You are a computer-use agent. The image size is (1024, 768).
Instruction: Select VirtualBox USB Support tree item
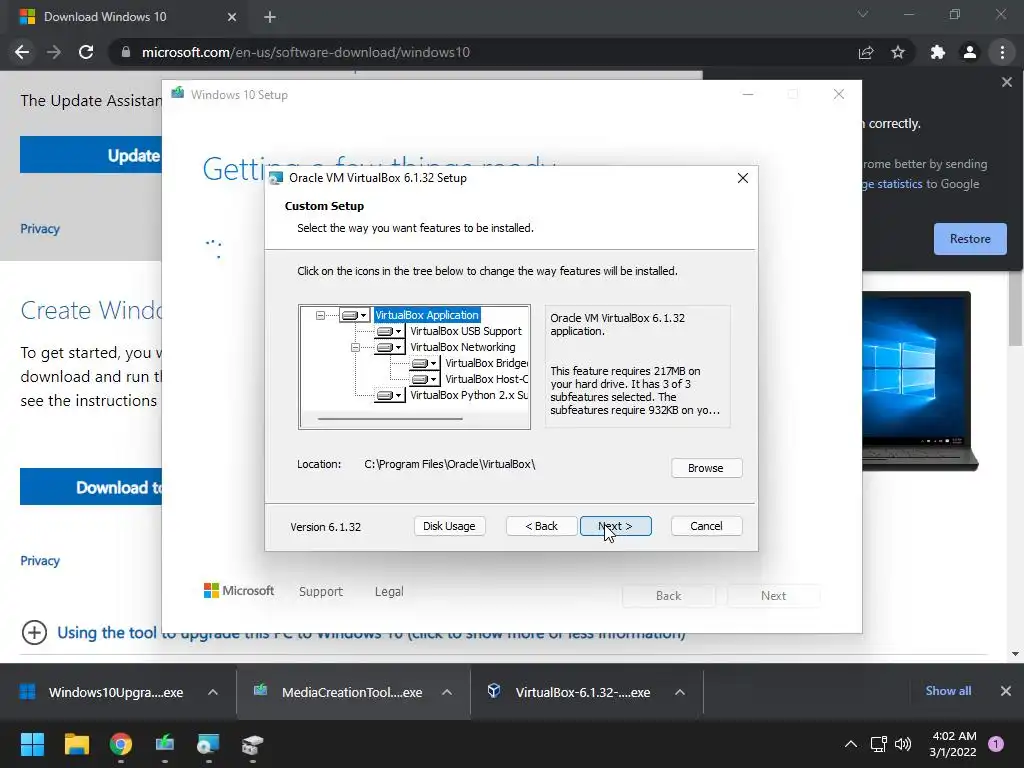pos(466,332)
